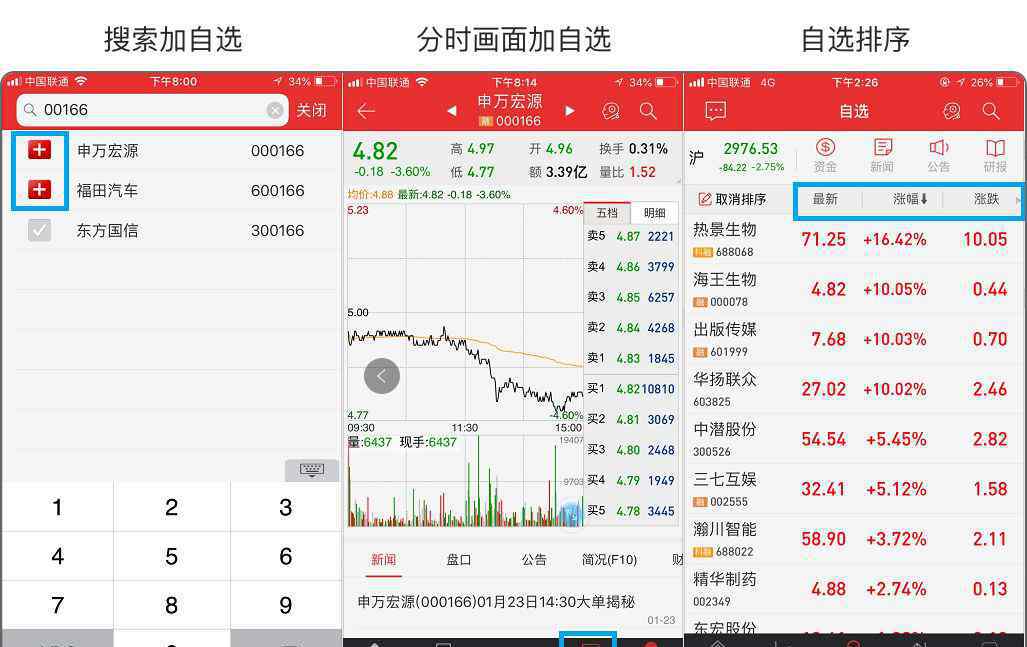
Task: Open the 简况(F10) tab
Action: (609, 560)
